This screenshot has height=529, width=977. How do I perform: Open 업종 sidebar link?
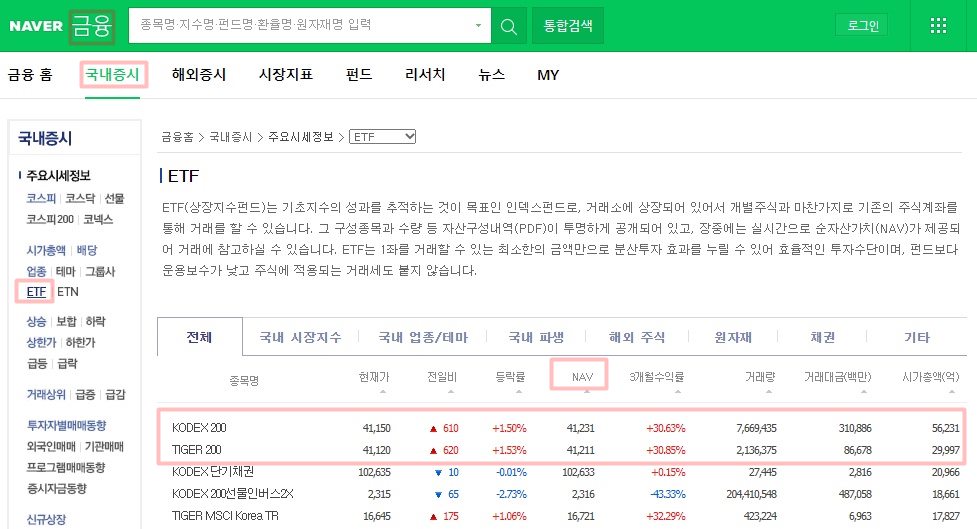pos(36,271)
